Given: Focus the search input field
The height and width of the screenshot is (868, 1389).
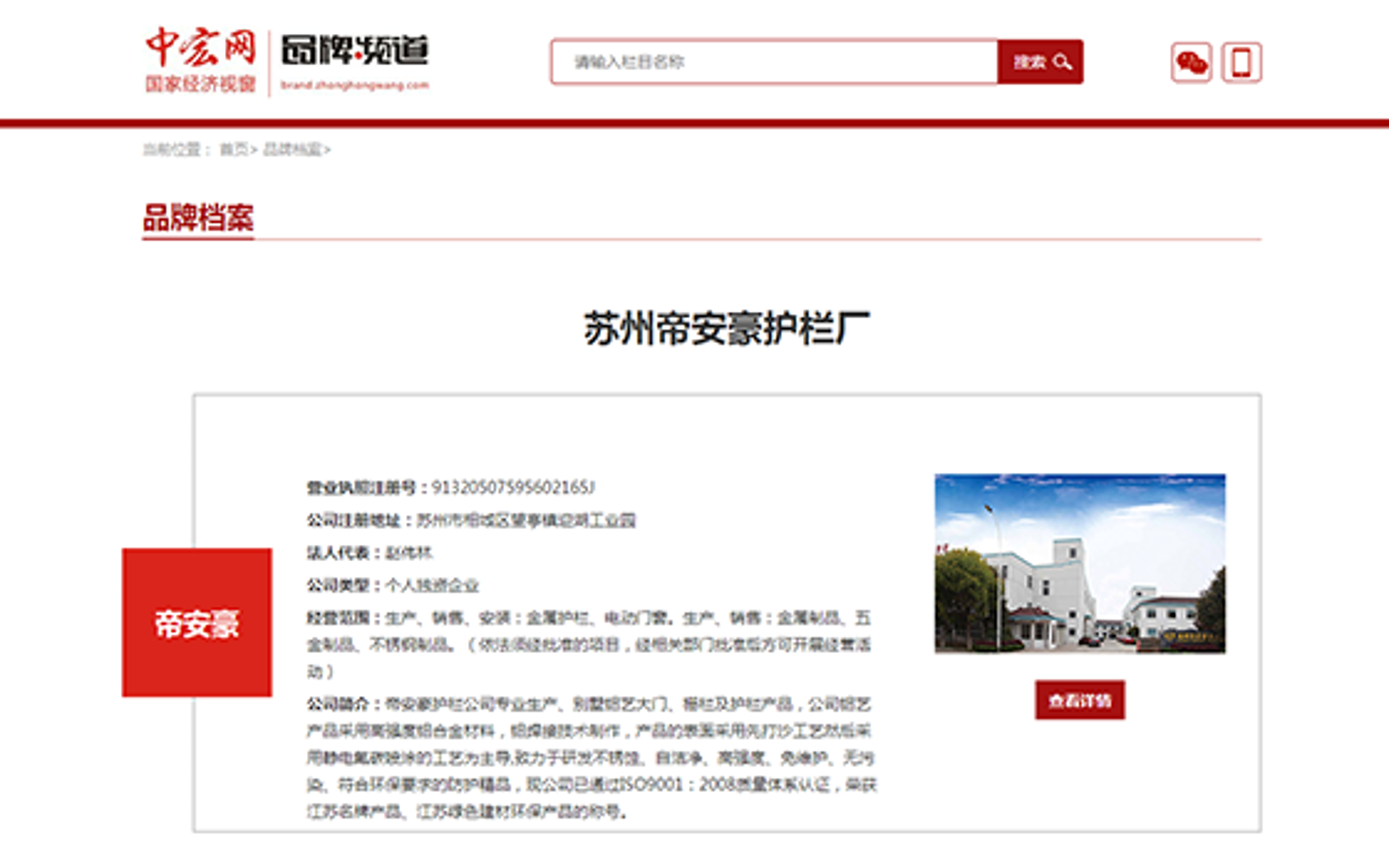Looking at the screenshot, I should click(x=774, y=61).
